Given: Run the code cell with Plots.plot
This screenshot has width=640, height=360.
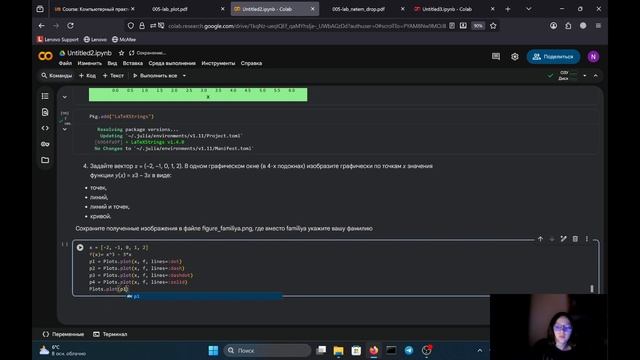Looking at the screenshot, I should click(80, 247).
